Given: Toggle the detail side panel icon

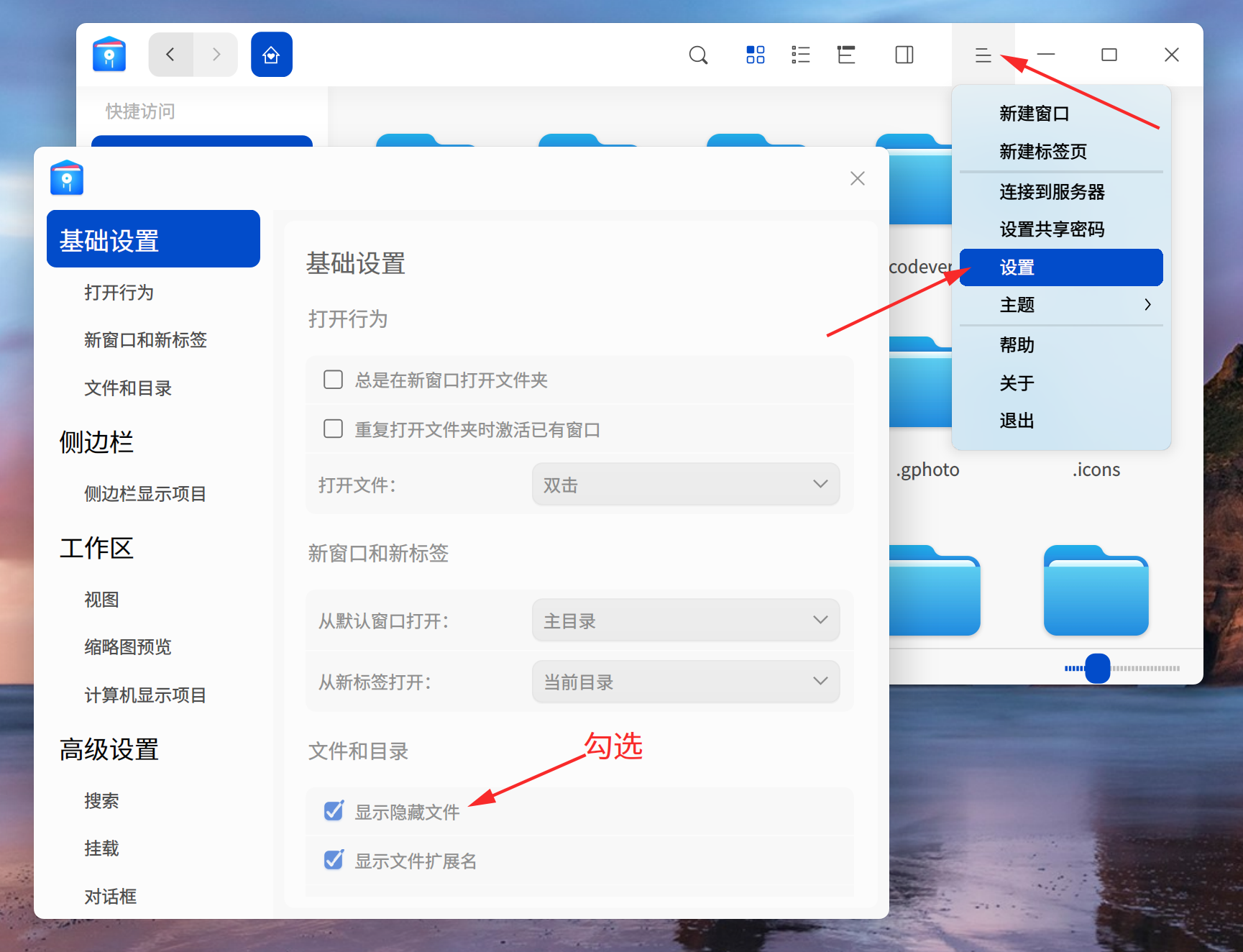Looking at the screenshot, I should point(904,55).
